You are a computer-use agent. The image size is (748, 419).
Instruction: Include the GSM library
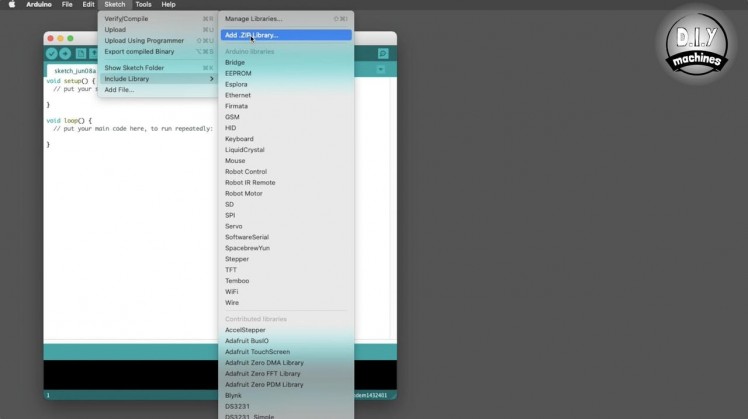286,117
